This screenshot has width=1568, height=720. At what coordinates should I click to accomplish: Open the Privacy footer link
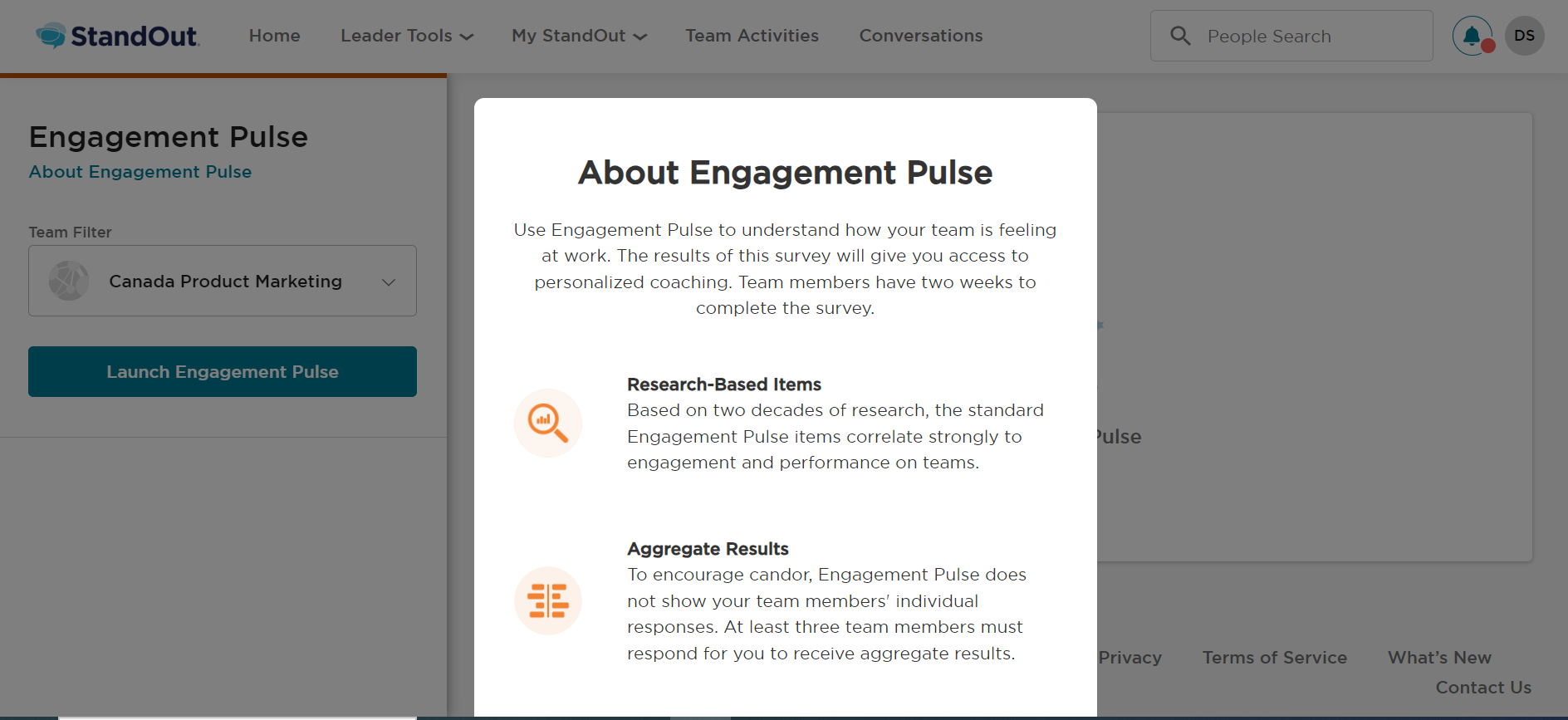click(x=1129, y=658)
